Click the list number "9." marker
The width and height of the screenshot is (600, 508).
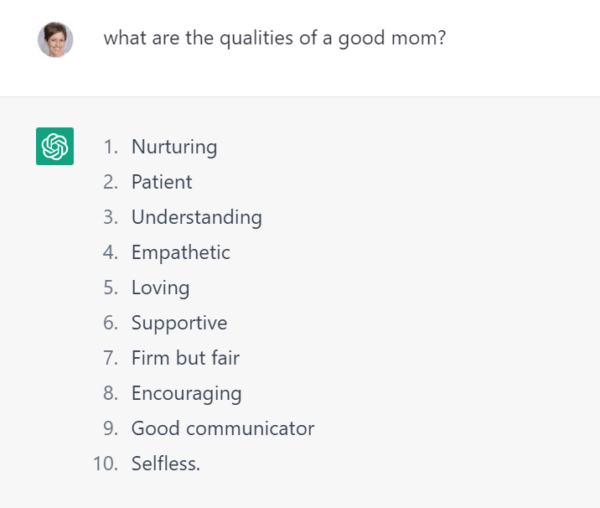110,429
